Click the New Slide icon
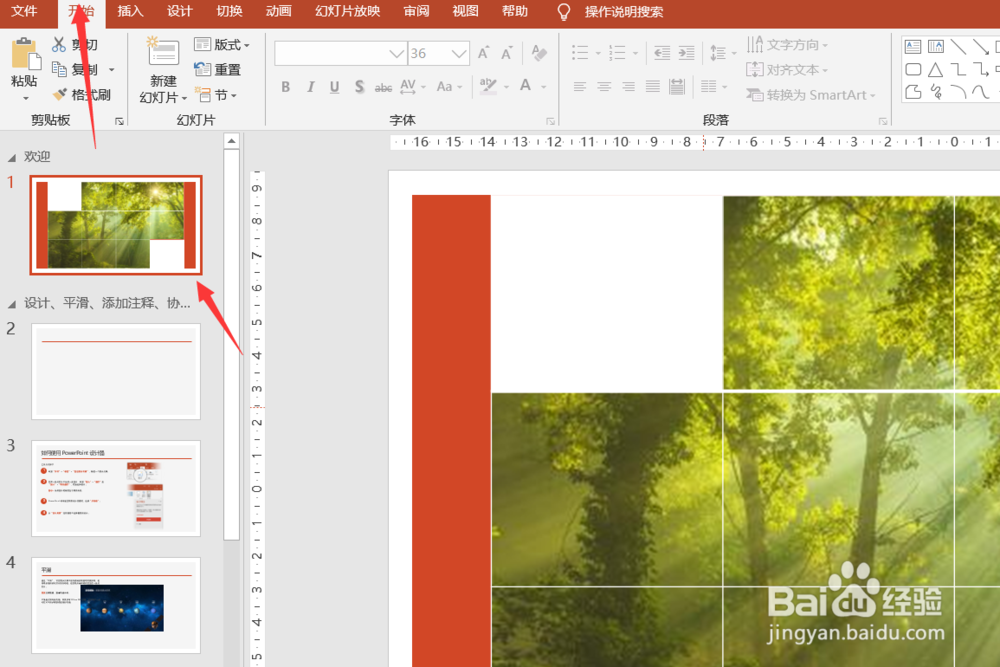Viewport: 1000px width, 667px height. [x=163, y=52]
